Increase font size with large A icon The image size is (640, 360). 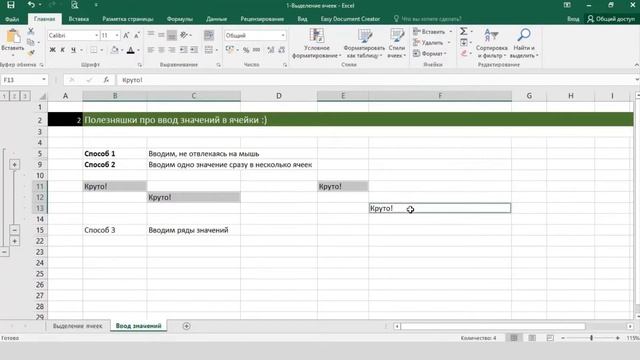tap(126, 36)
